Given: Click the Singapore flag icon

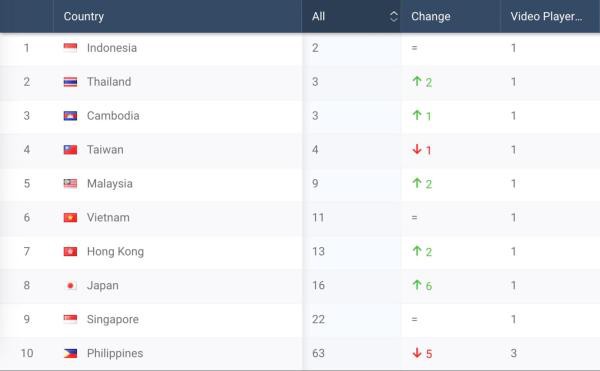Looking at the screenshot, I should (70, 319).
